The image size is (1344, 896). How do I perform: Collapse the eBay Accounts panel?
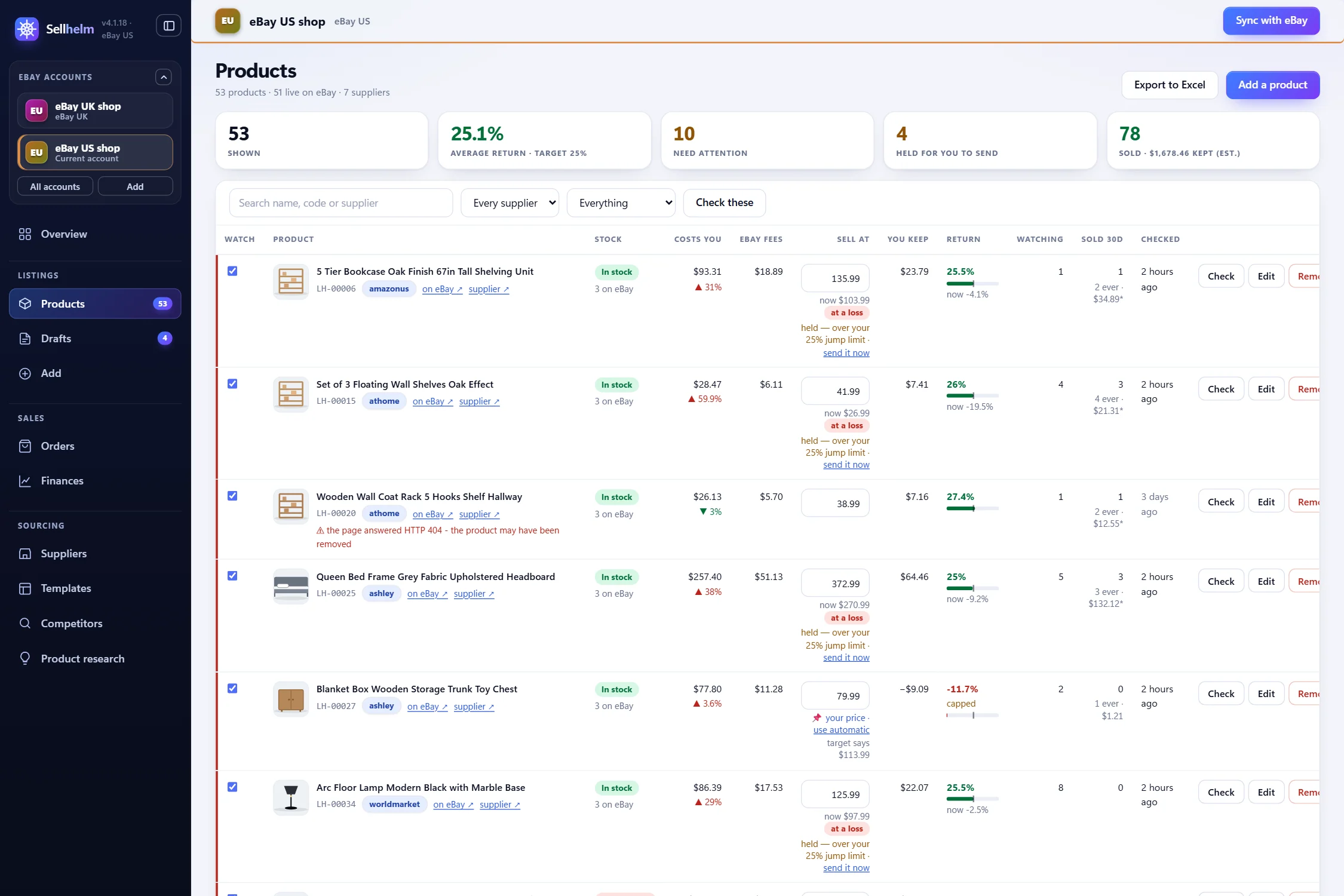point(164,77)
